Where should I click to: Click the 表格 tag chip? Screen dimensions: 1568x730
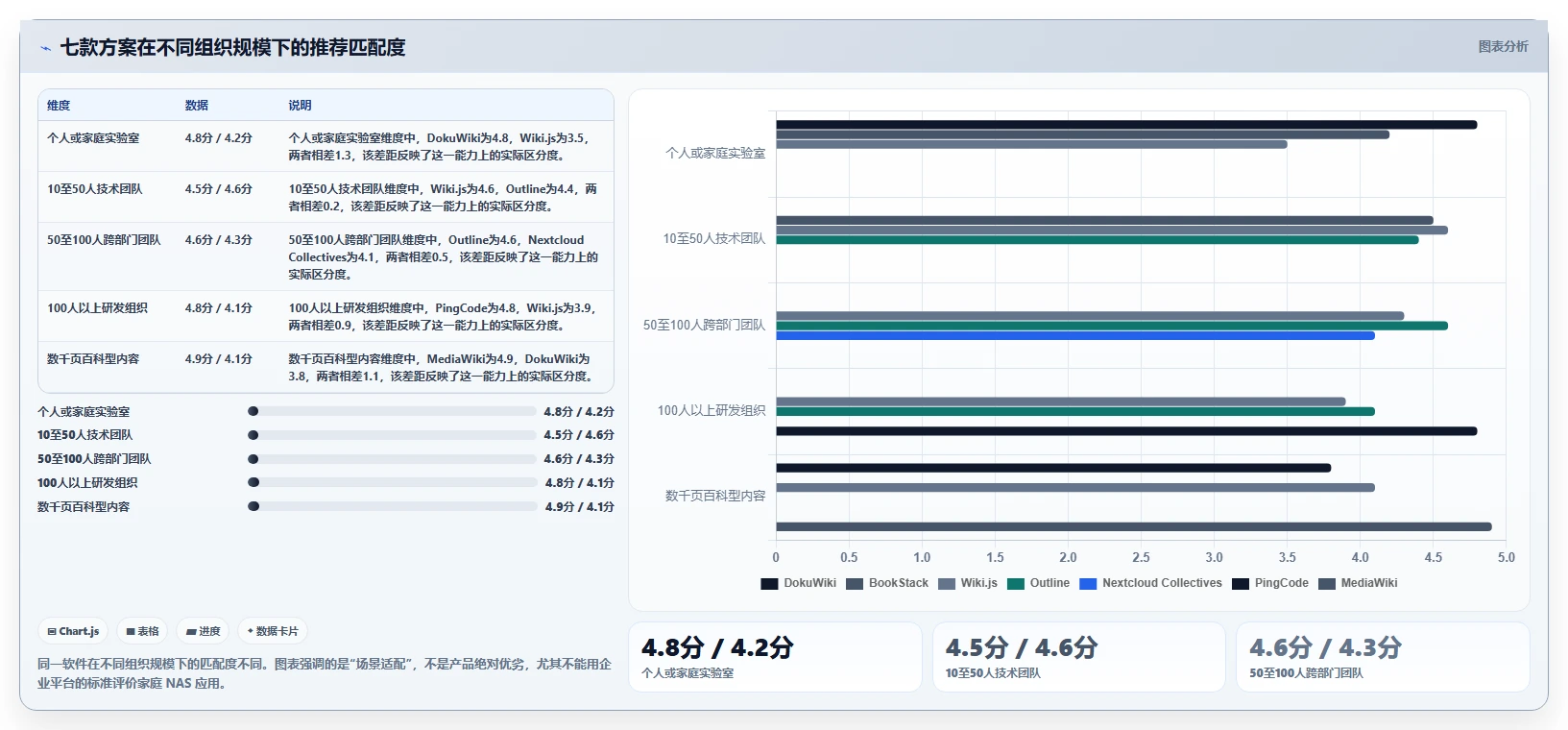[x=142, y=631]
